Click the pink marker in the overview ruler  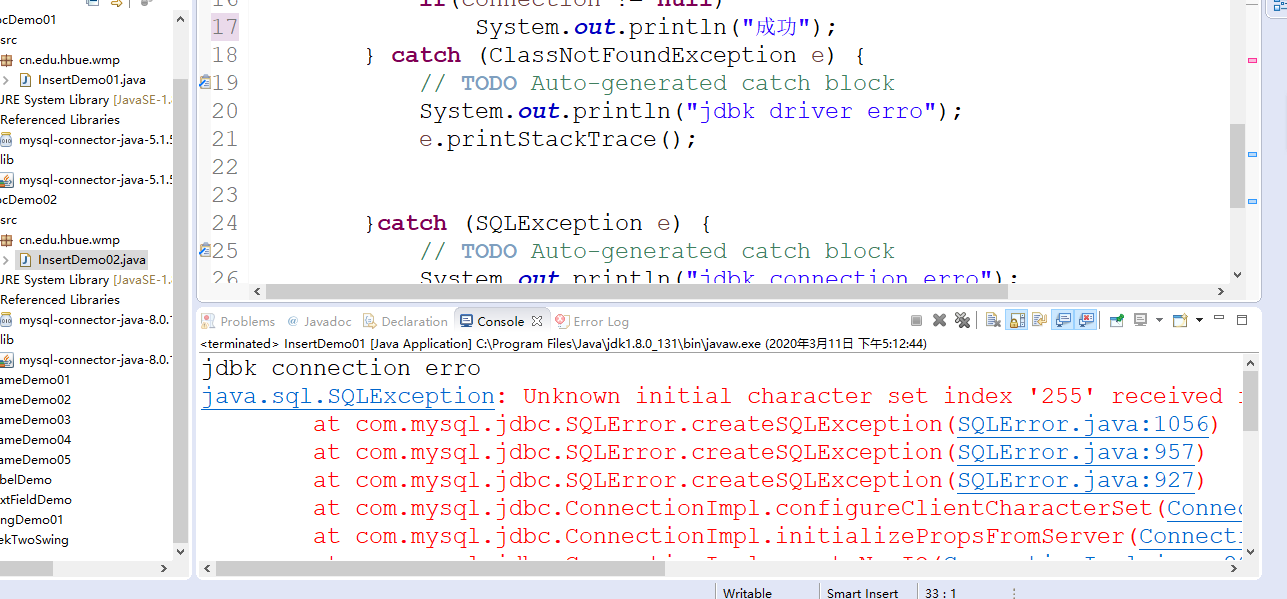point(1252,60)
